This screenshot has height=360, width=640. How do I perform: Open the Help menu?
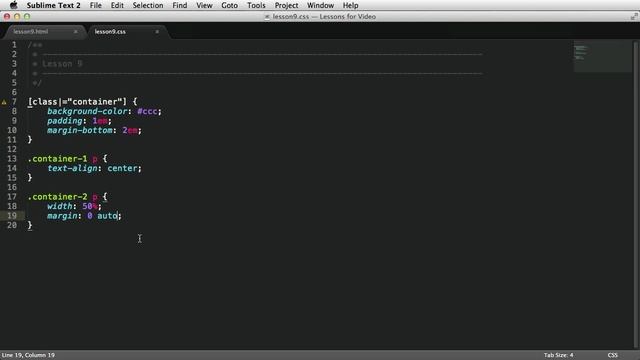point(350,5)
